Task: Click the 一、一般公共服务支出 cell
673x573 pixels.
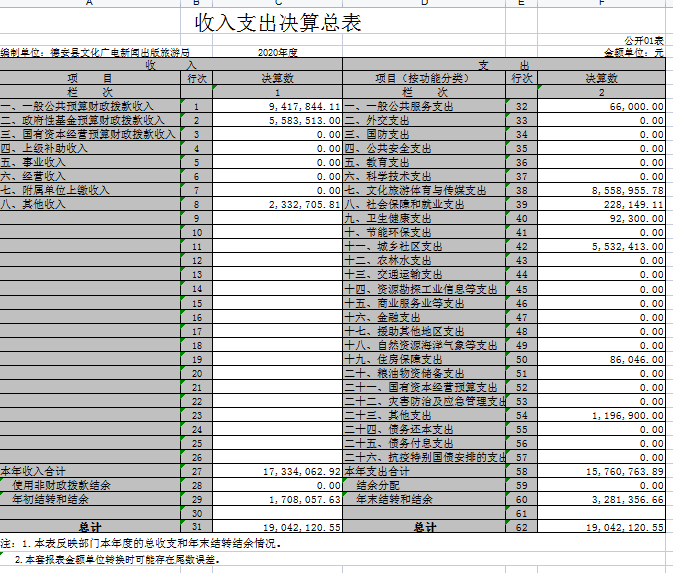Action: coord(391,106)
